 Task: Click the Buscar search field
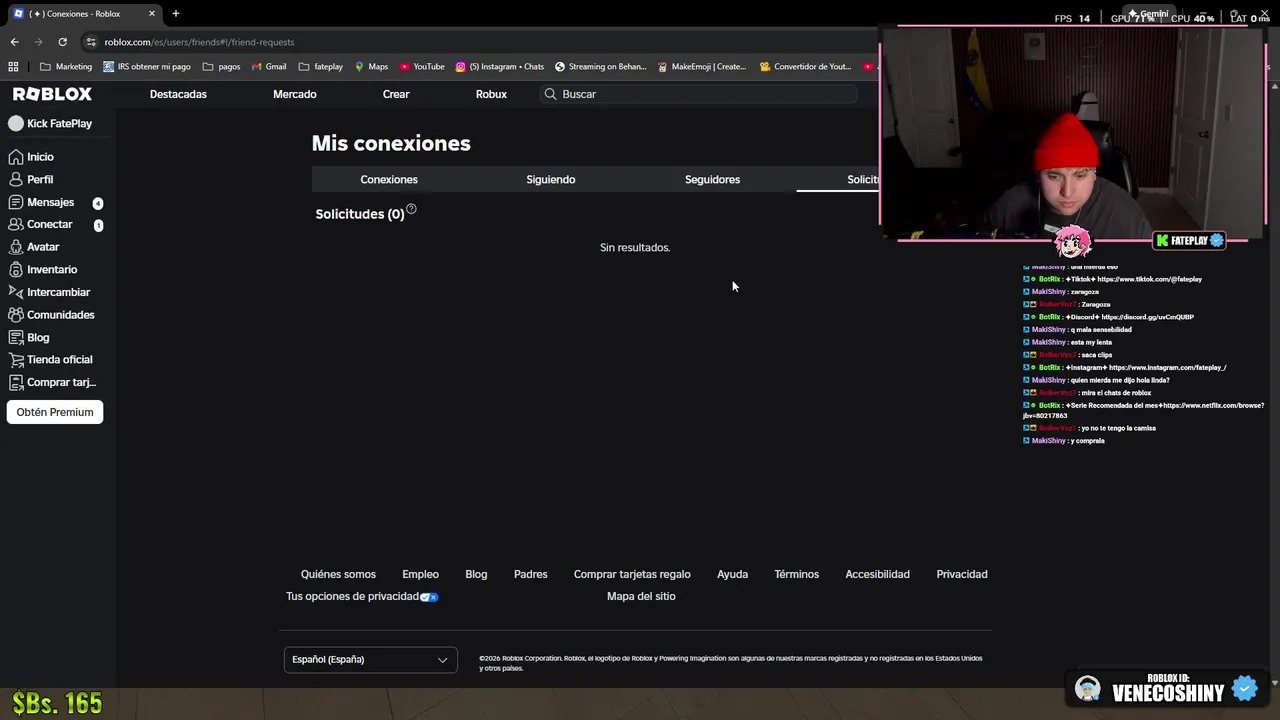[x=699, y=94]
